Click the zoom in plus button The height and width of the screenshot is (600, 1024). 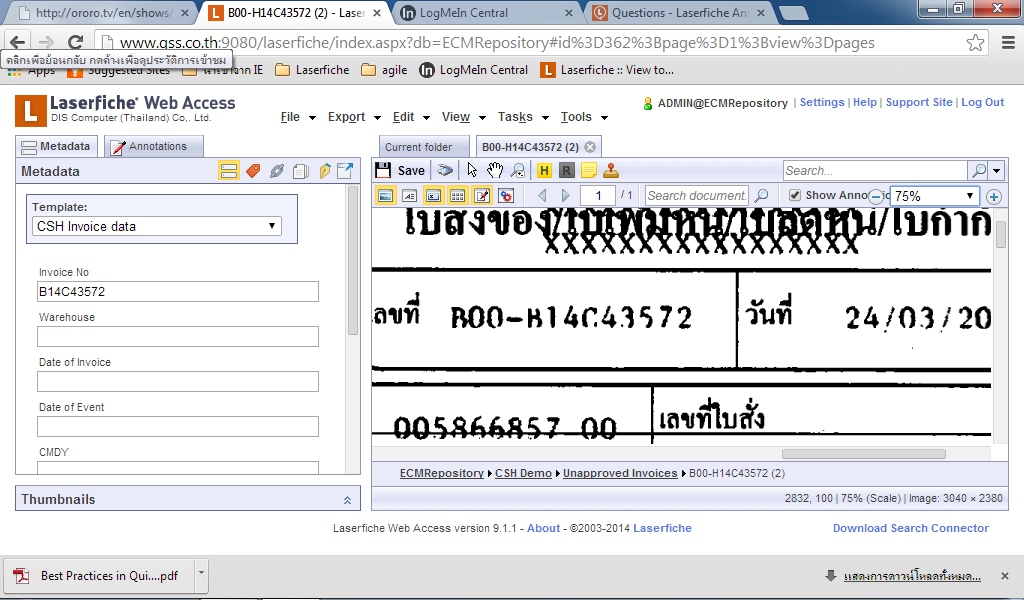(994, 197)
